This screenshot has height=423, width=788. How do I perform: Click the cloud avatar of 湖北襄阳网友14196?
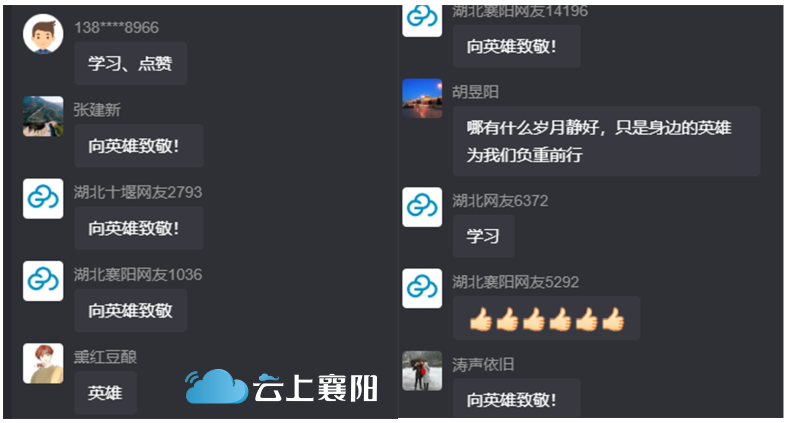422,20
